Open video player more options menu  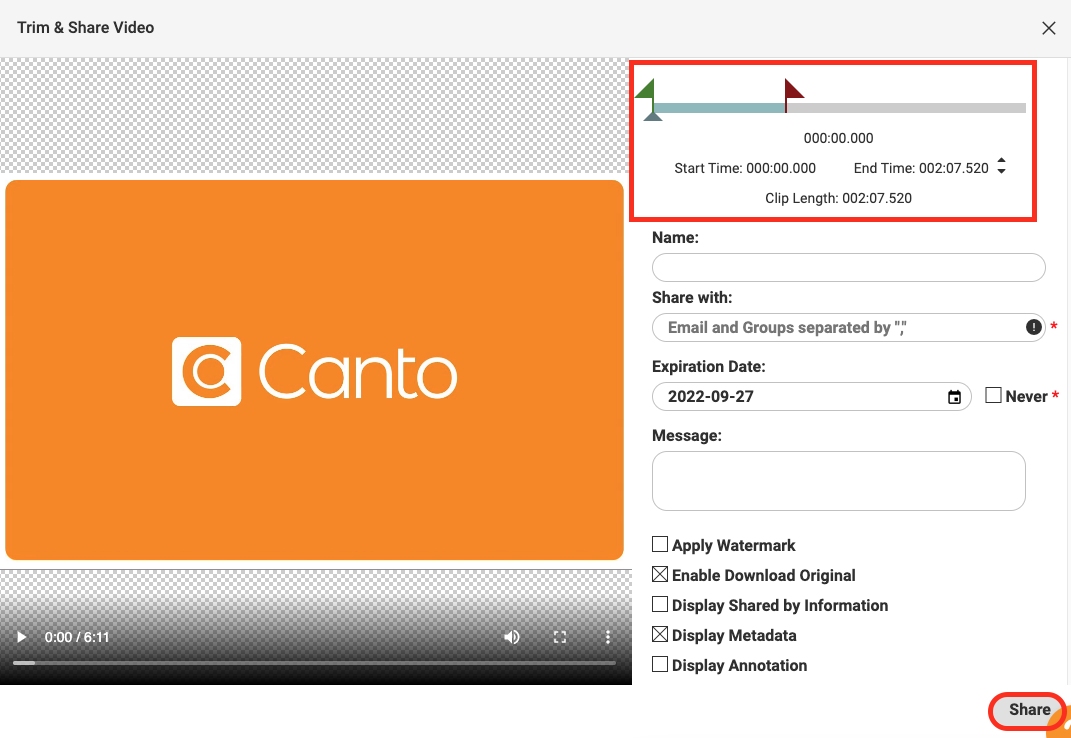(x=607, y=637)
